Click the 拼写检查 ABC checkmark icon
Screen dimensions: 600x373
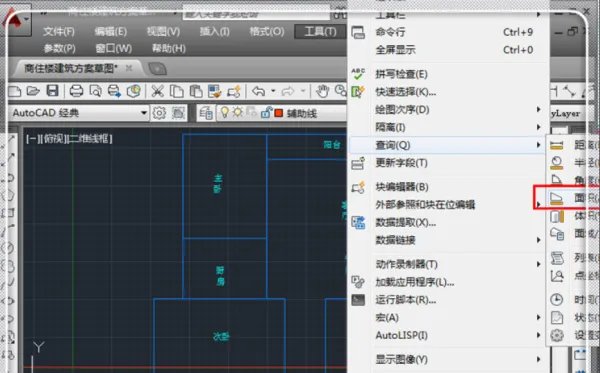(x=358, y=73)
